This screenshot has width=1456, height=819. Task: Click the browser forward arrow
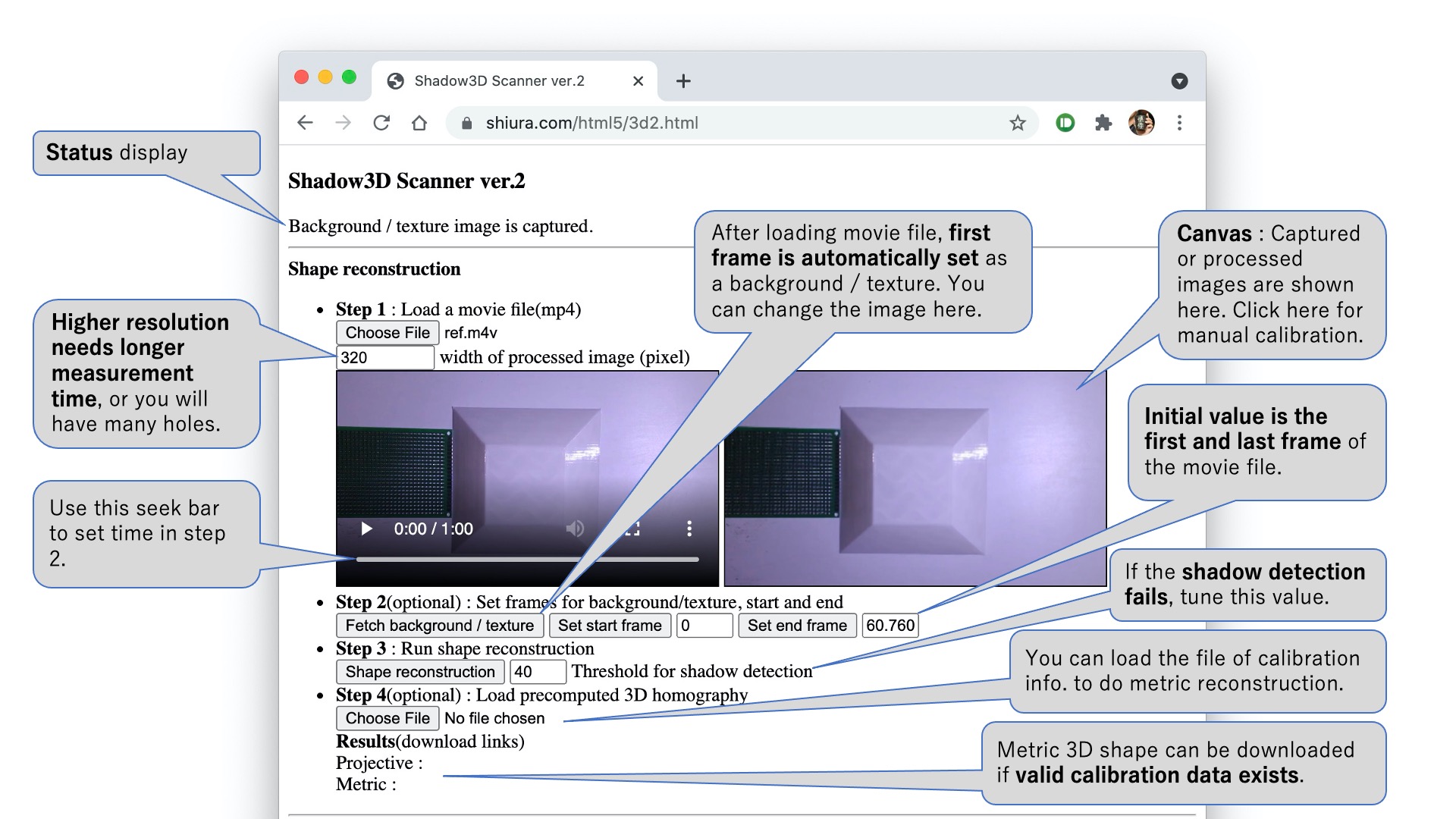(344, 123)
